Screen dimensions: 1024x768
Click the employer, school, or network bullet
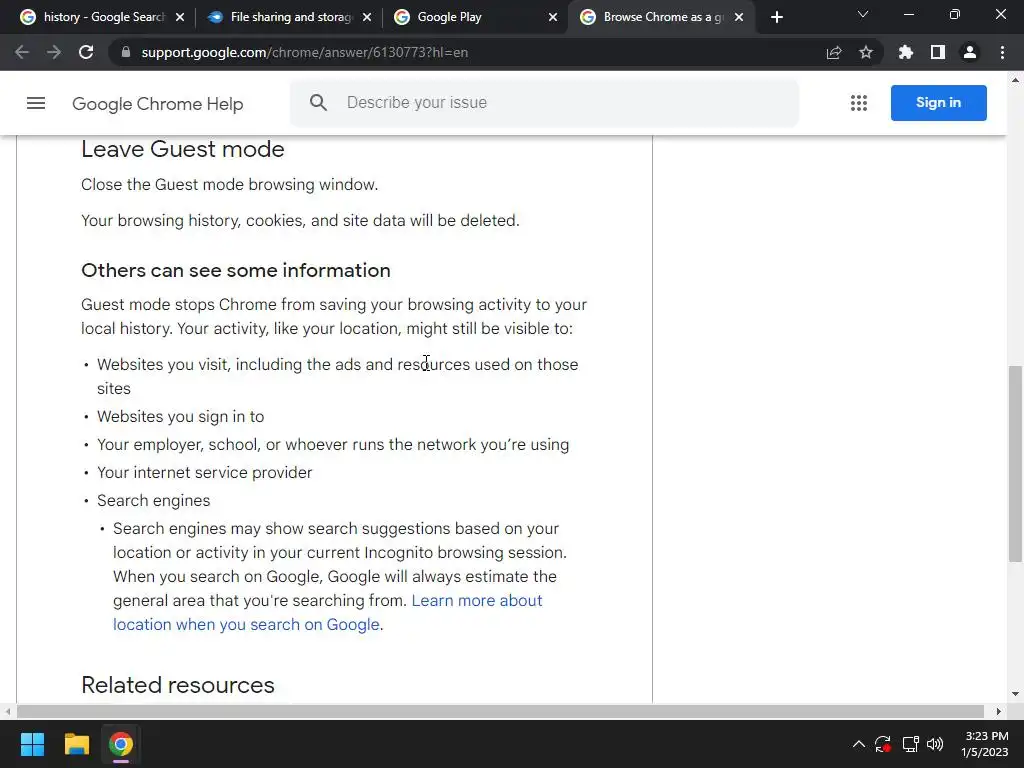coord(333,445)
